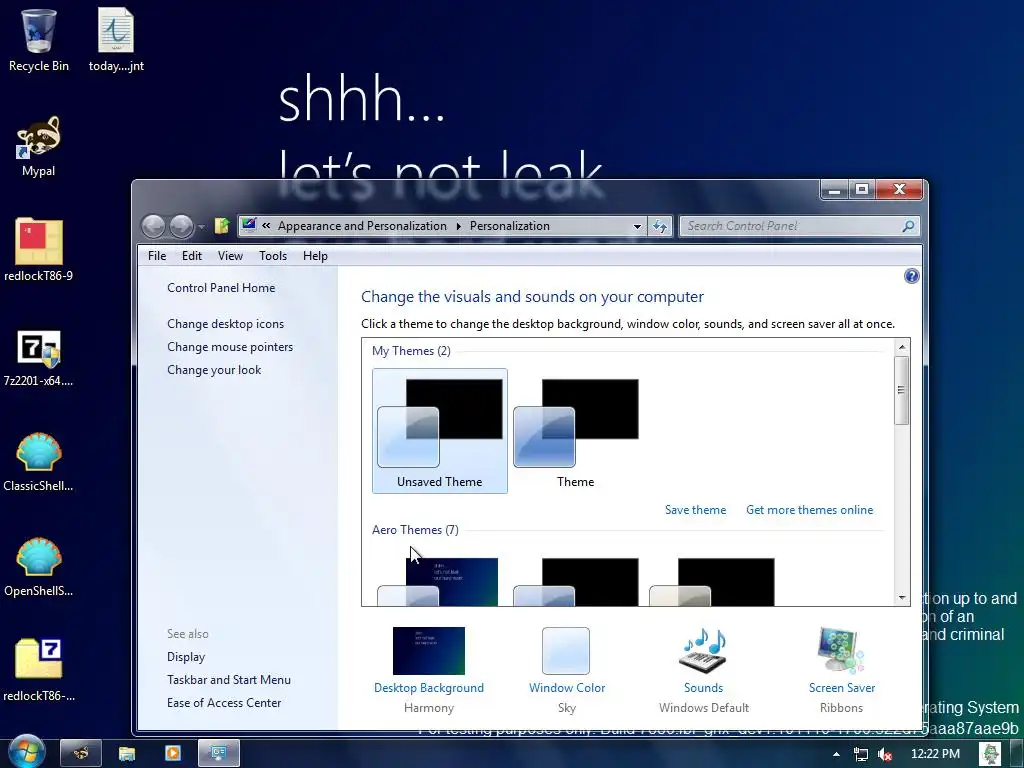Click the Personalization taskbar button
Image resolution: width=1024 pixels, height=768 pixels.
coord(219,753)
